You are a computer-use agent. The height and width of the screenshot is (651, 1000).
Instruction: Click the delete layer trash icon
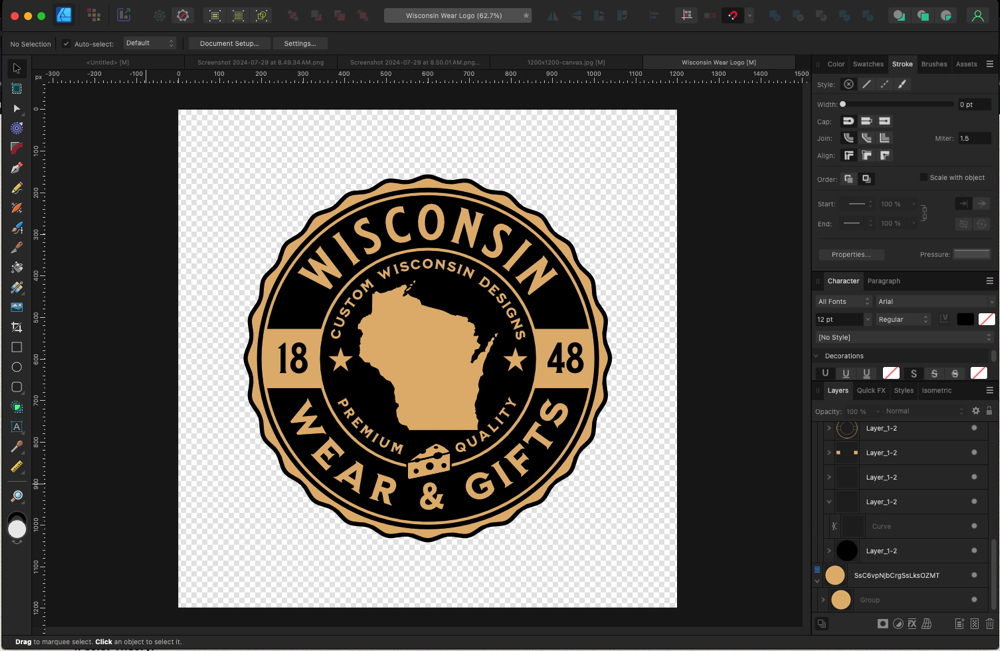pos(990,624)
